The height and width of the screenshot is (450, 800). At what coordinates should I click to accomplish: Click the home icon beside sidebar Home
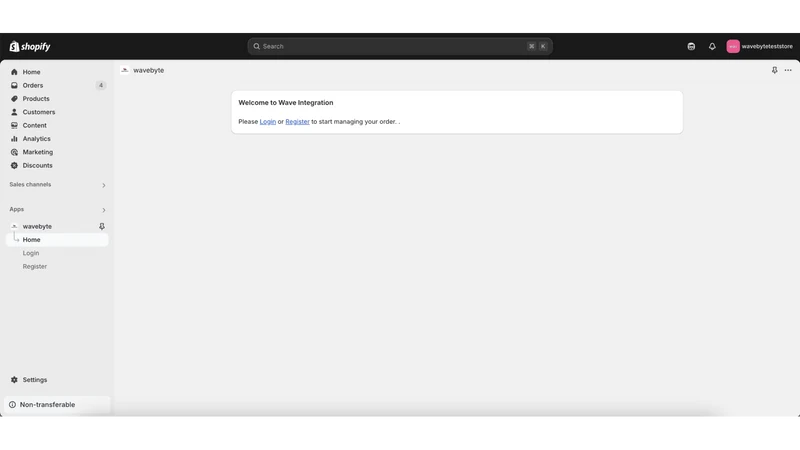(x=14, y=72)
